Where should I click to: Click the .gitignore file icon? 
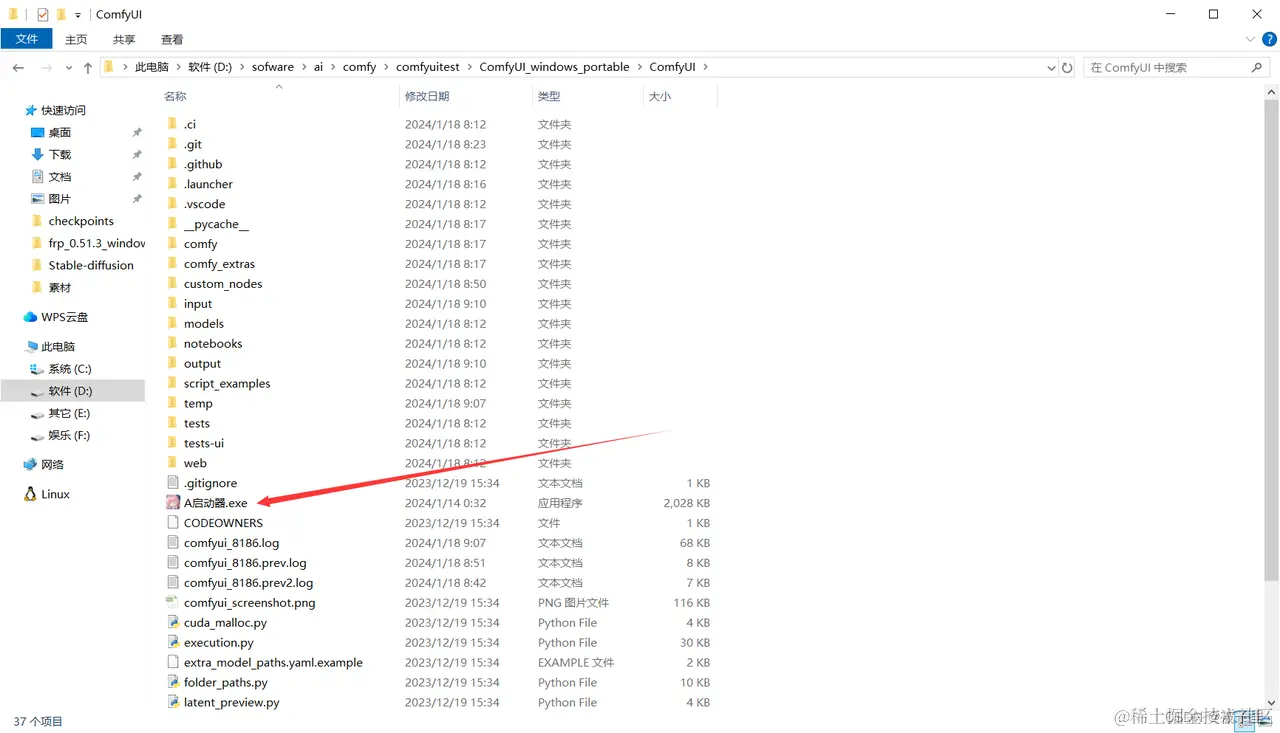click(x=173, y=483)
